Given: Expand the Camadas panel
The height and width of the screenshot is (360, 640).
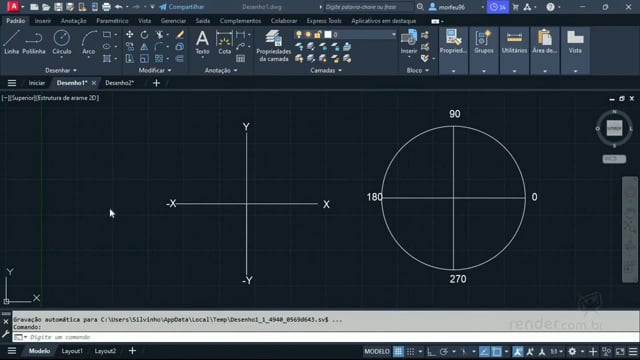Looking at the screenshot, I should 326,70.
